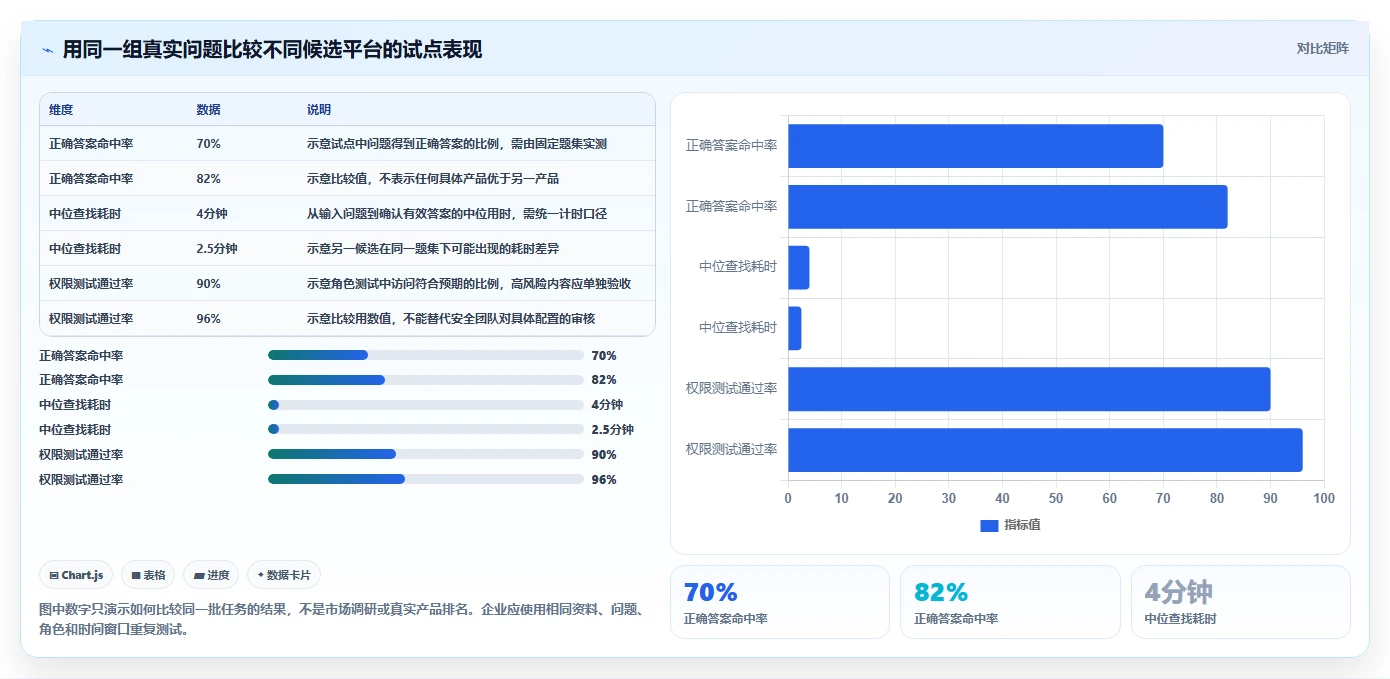The height and width of the screenshot is (679, 1390).
Task: Click the progress bar labeled 70%
Action: [426, 355]
